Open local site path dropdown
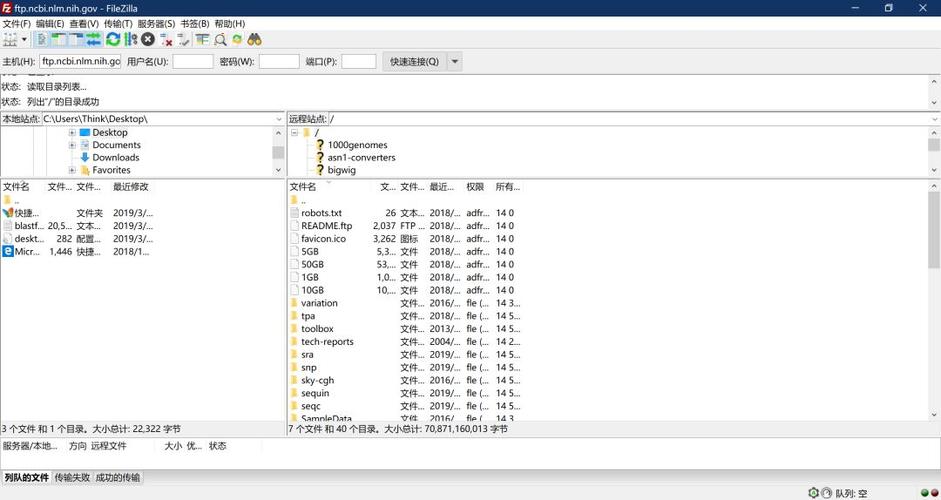Viewport: 941px width, 500px height. [x=278, y=119]
